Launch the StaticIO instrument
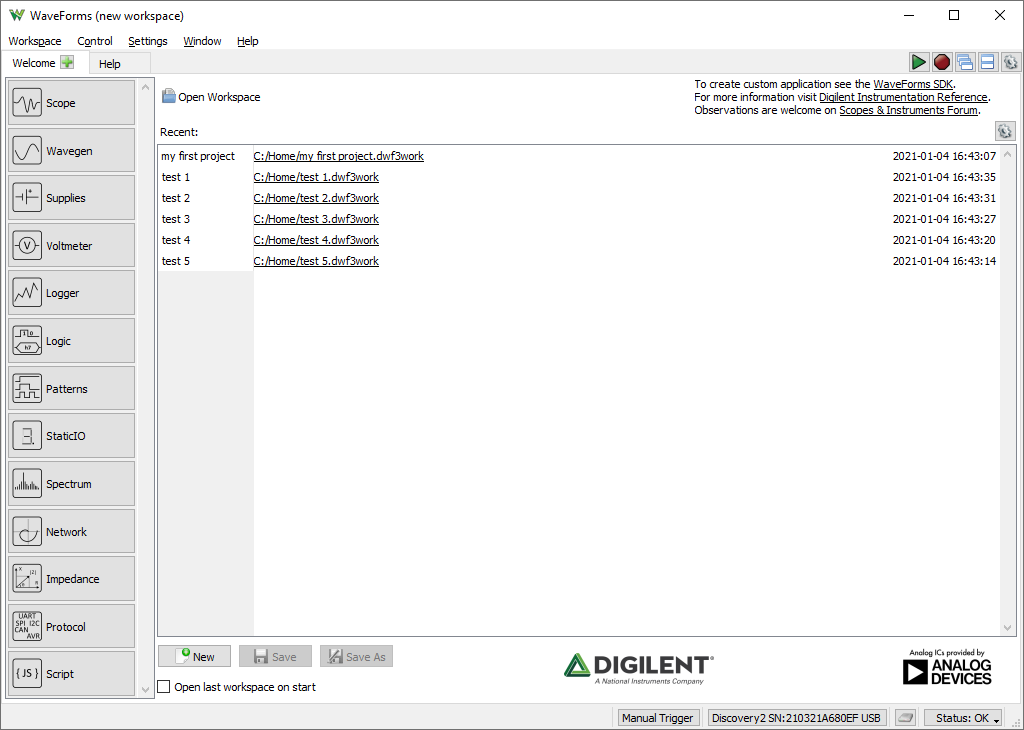Image resolution: width=1024 pixels, height=730 pixels. click(71, 436)
